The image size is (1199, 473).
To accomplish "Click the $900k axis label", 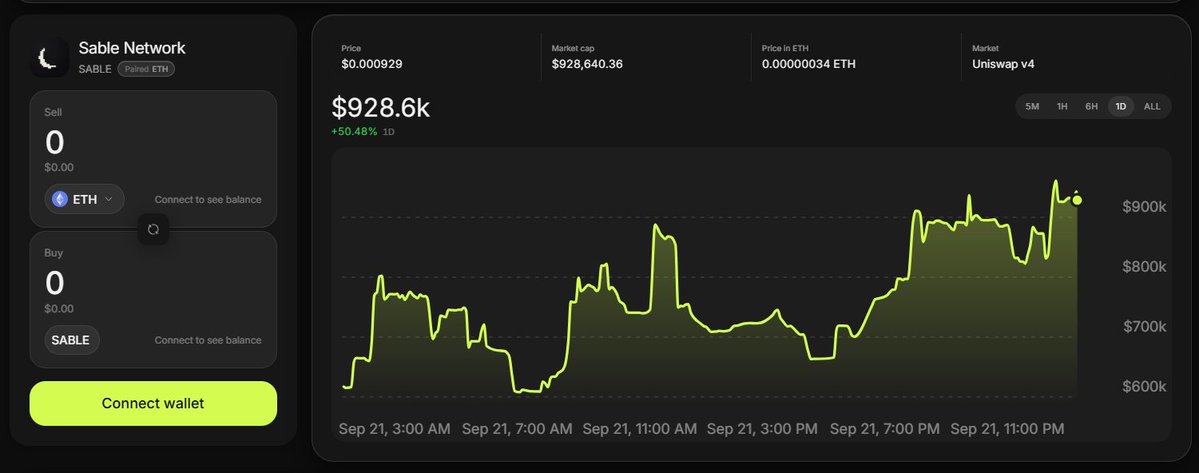I will pos(1144,206).
